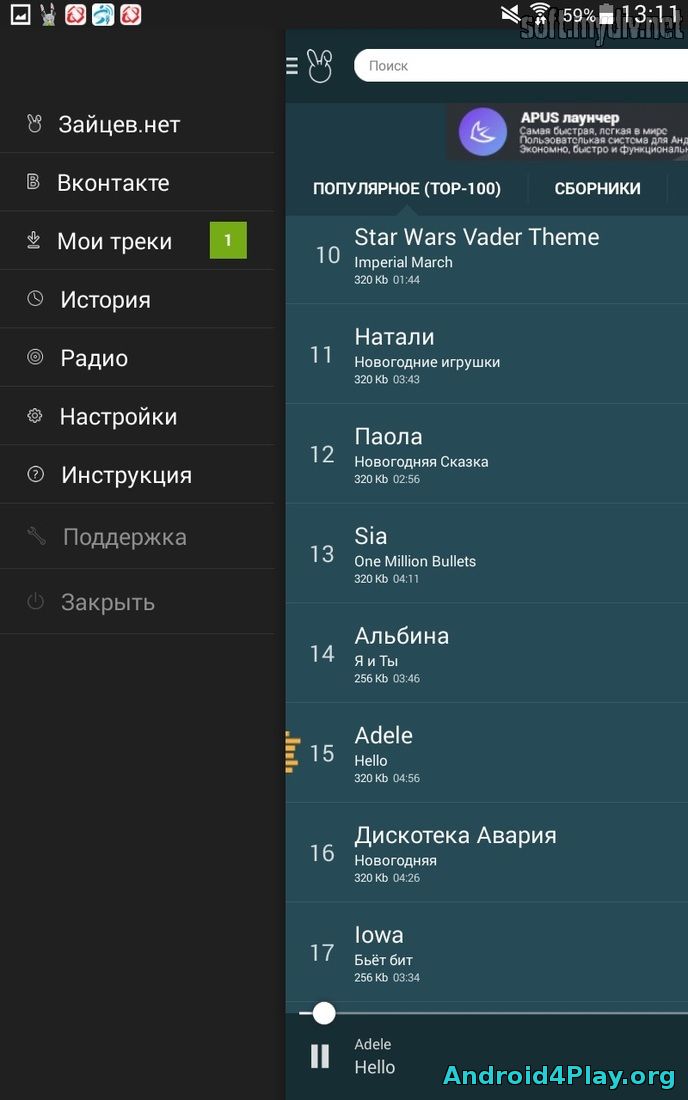Switch to the Сборники tab

pyautogui.click(x=598, y=189)
